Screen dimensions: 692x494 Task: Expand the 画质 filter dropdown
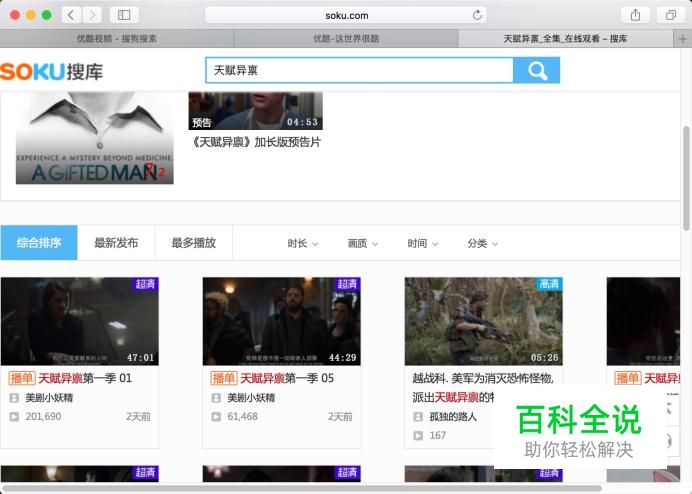[363, 243]
